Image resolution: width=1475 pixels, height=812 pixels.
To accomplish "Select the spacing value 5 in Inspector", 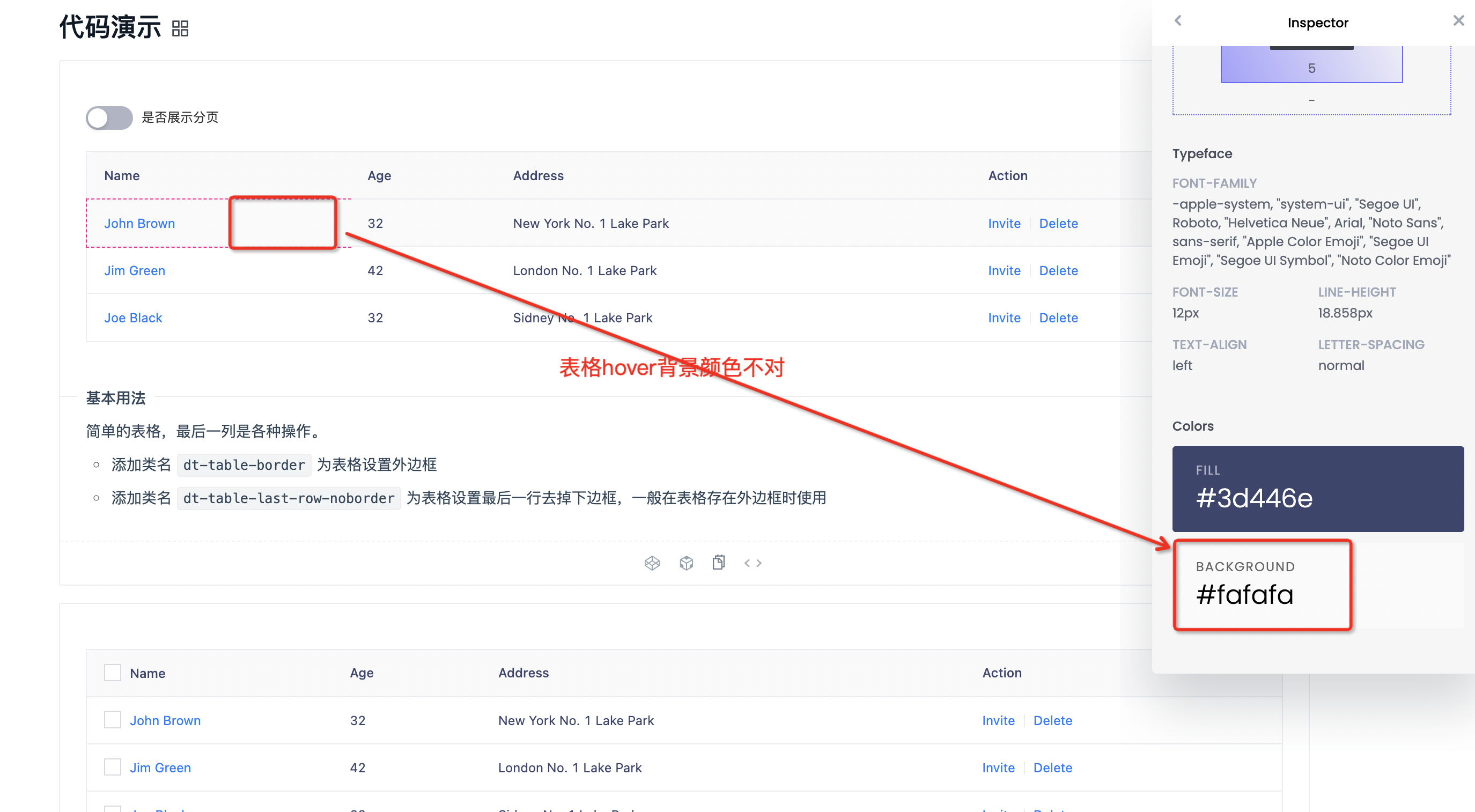I will coord(1311,68).
